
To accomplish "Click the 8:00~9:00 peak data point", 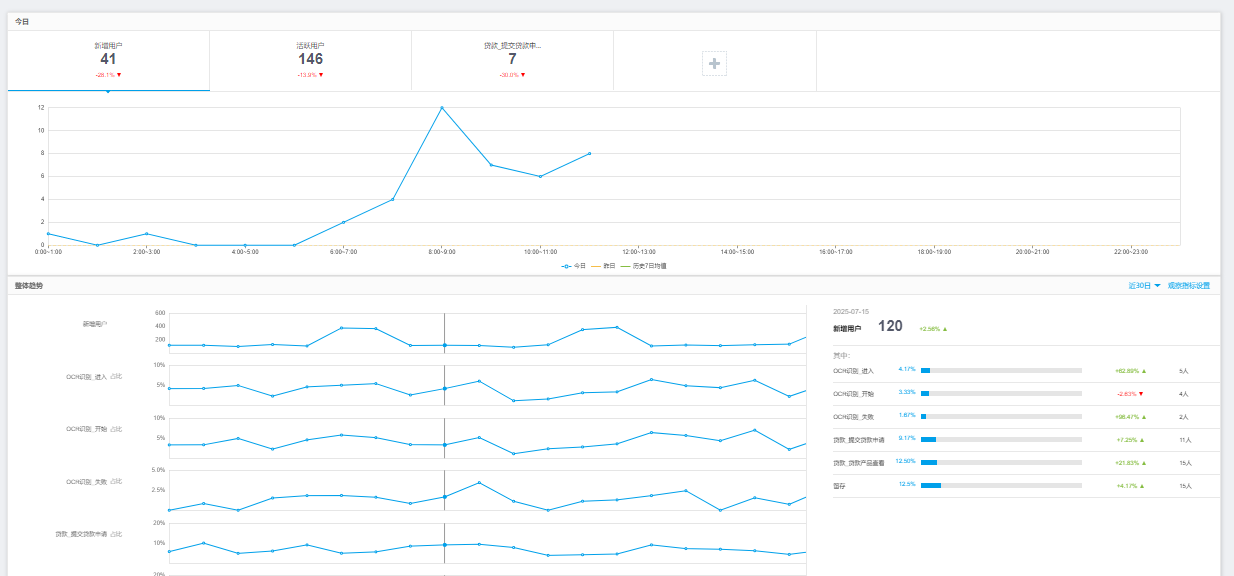I will (442, 108).
